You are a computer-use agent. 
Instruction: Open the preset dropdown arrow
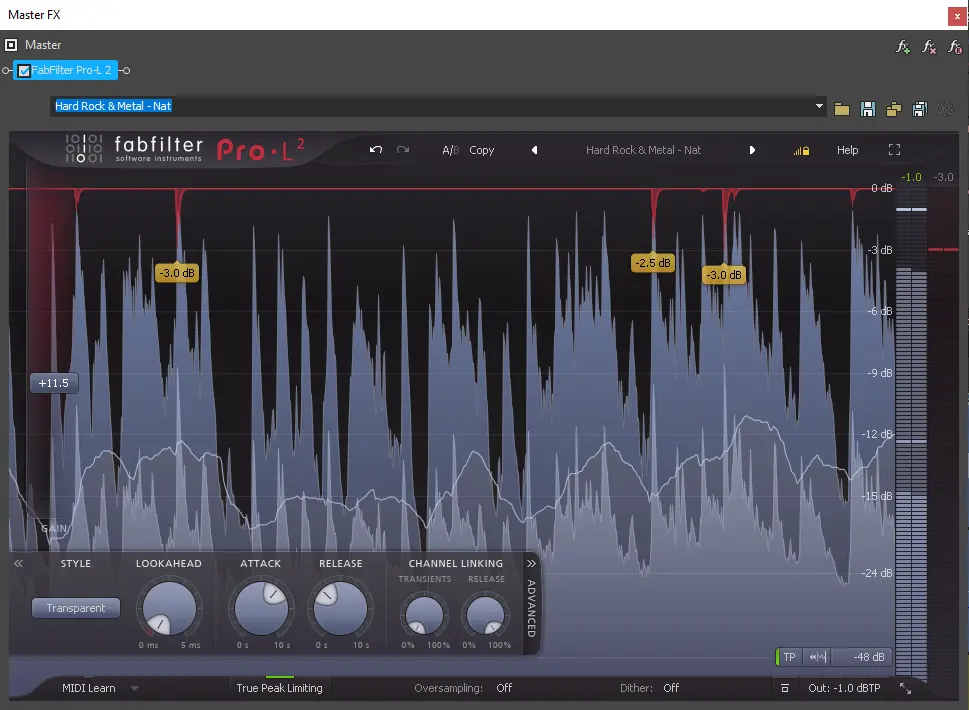point(819,106)
